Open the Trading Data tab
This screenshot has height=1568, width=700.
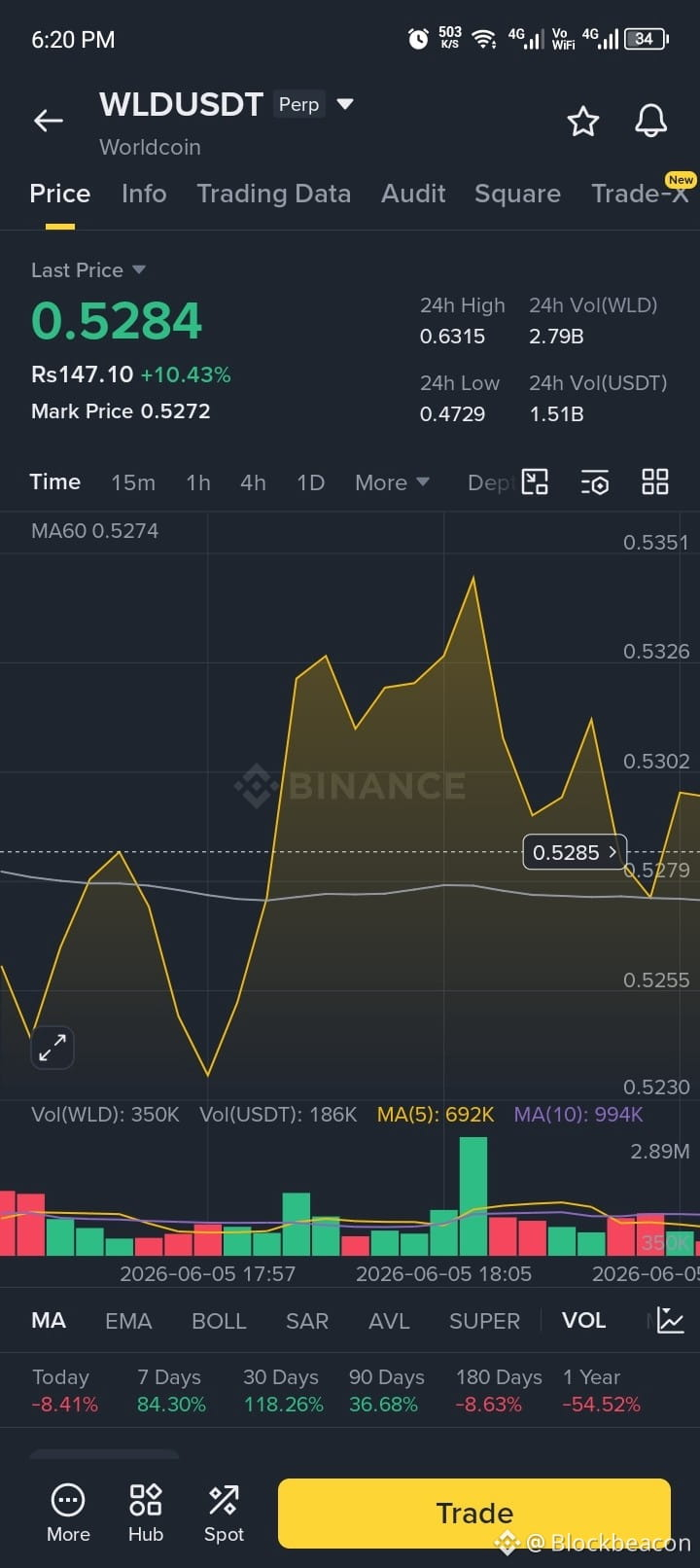coord(273,194)
